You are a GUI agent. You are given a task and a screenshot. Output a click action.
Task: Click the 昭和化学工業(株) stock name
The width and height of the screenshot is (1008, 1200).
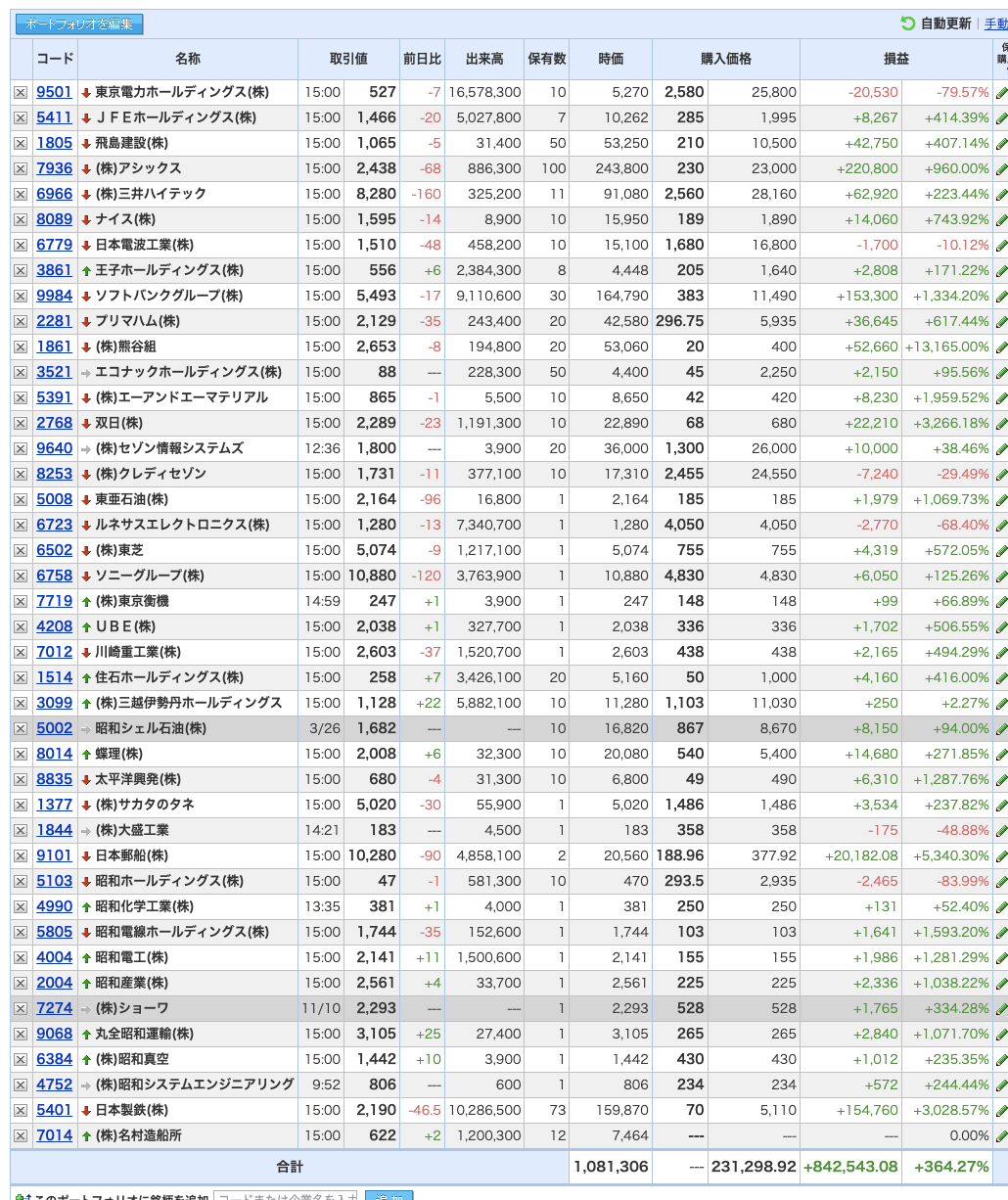(144, 906)
